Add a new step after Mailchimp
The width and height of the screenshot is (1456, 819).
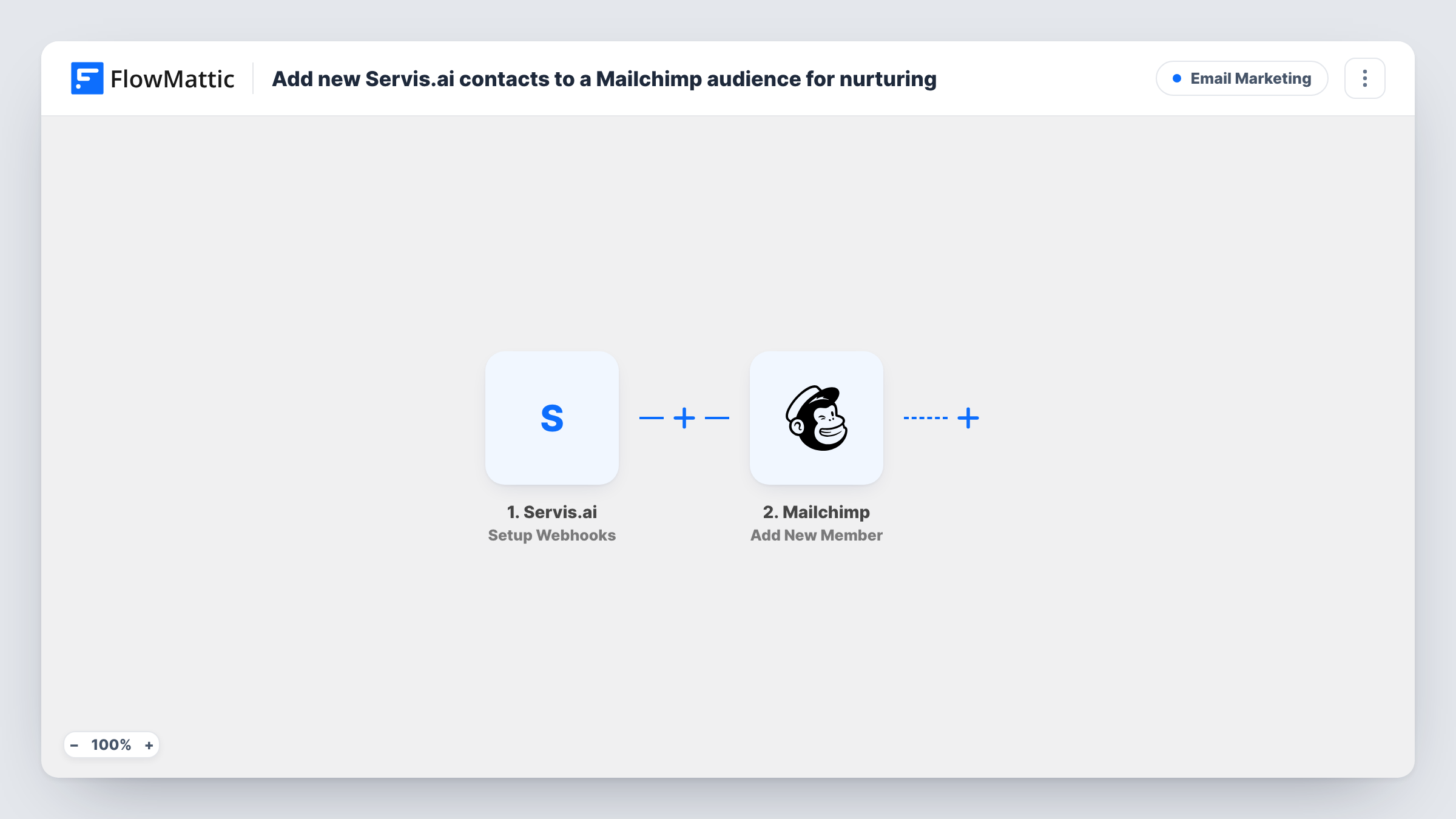[968, 418]
